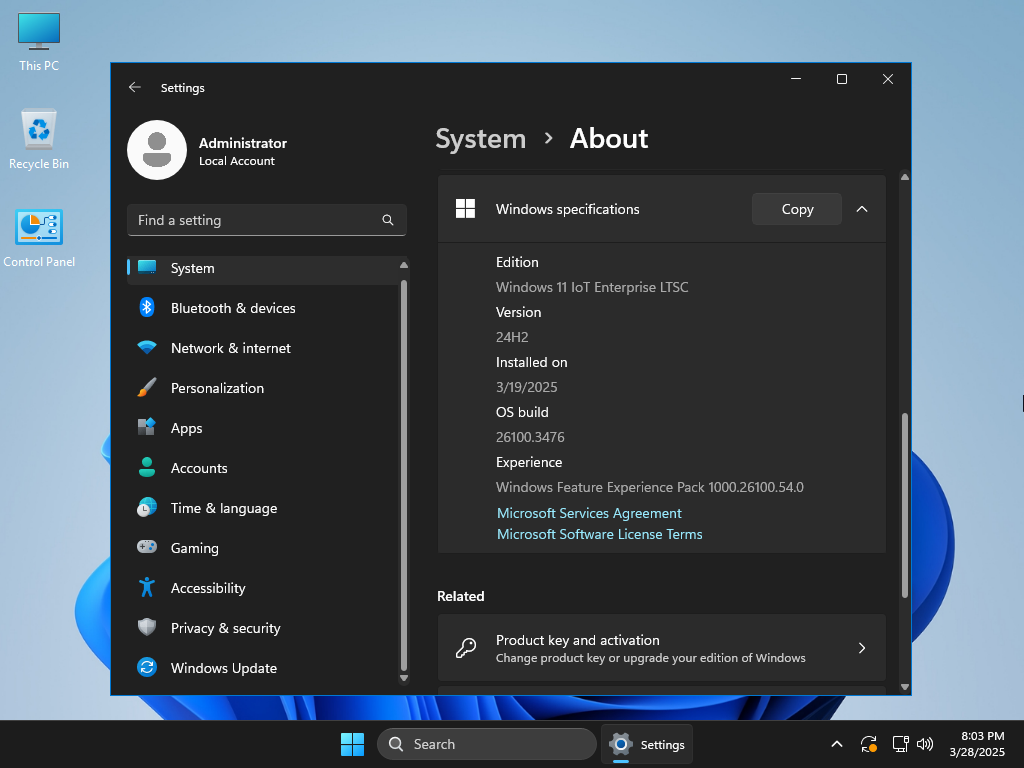
Task: Click the volume speaker tray icon
Action: pyautogui.click(x=925, y=744)
